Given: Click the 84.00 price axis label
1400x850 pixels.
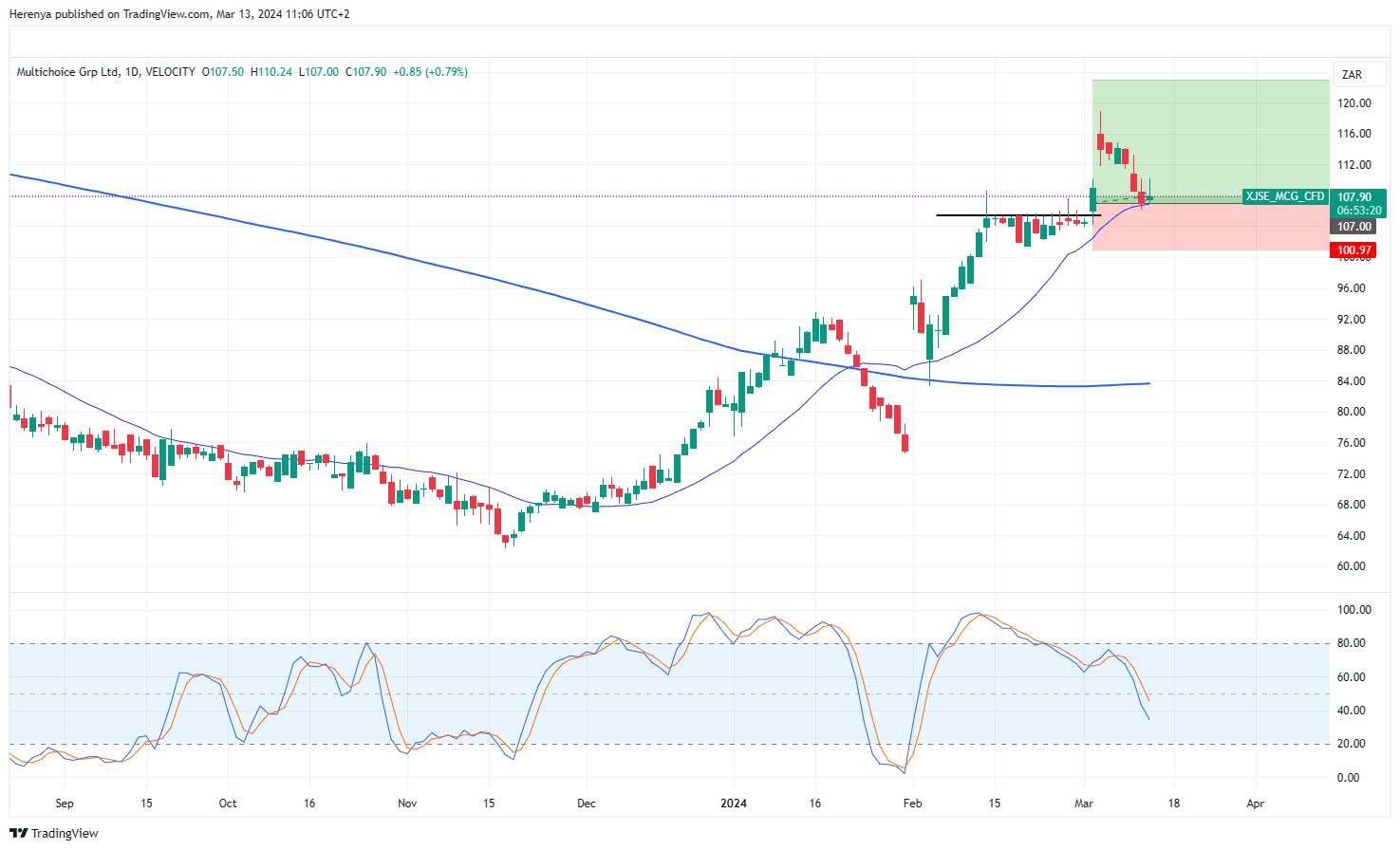Looking at the screenshot, I should pyautogui.click(x=1352, y=381).
